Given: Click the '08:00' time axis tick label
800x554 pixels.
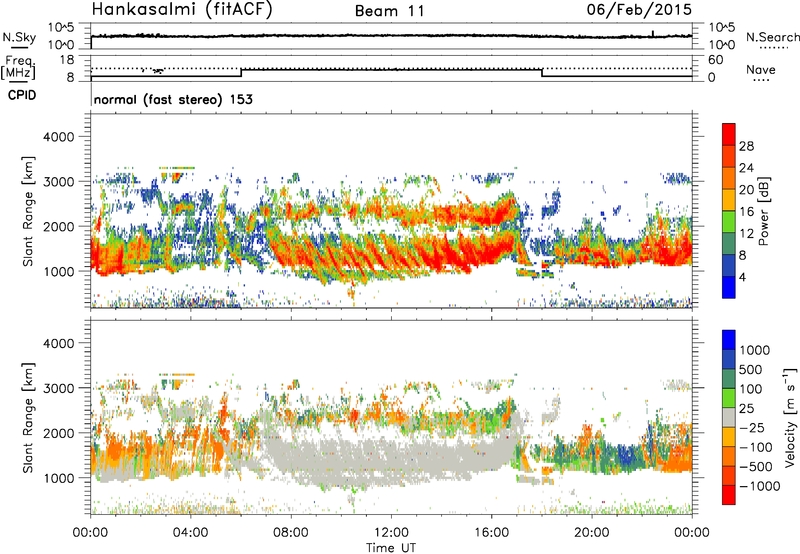Looking at the screenshot, I should click(x=290, y=533).
